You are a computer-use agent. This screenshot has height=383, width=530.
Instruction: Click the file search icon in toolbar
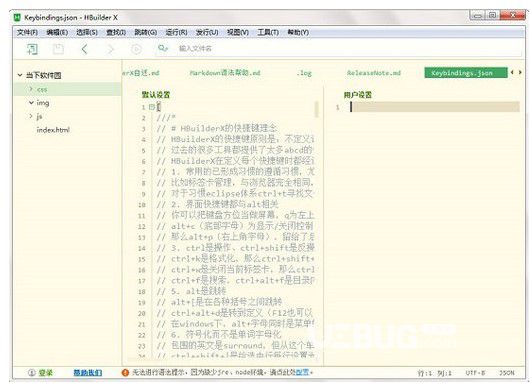pyautogui.click(x=163, y=49)
